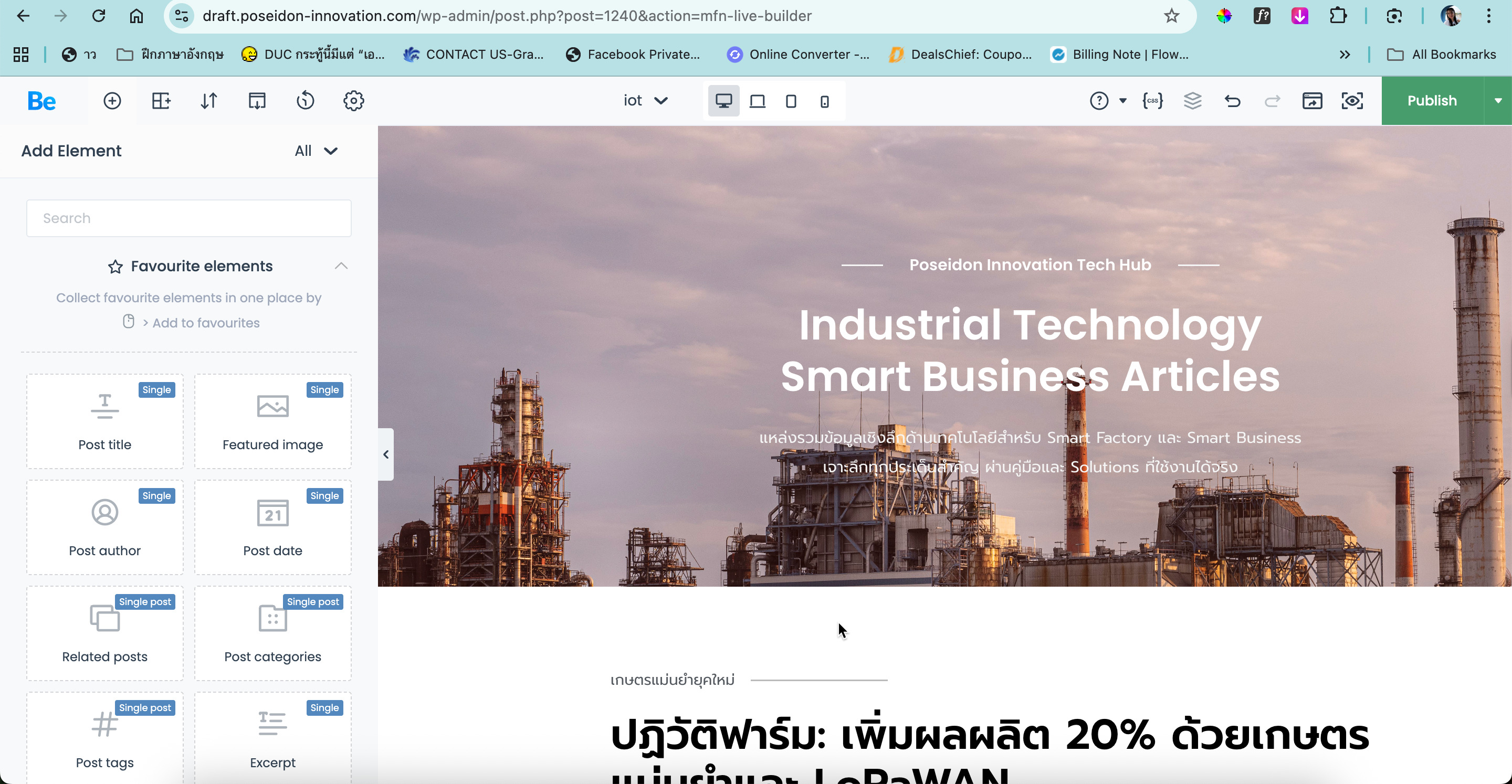Click the element Search field
The width and height of the screenshot is (1512, 784).
tap(189, 218)
